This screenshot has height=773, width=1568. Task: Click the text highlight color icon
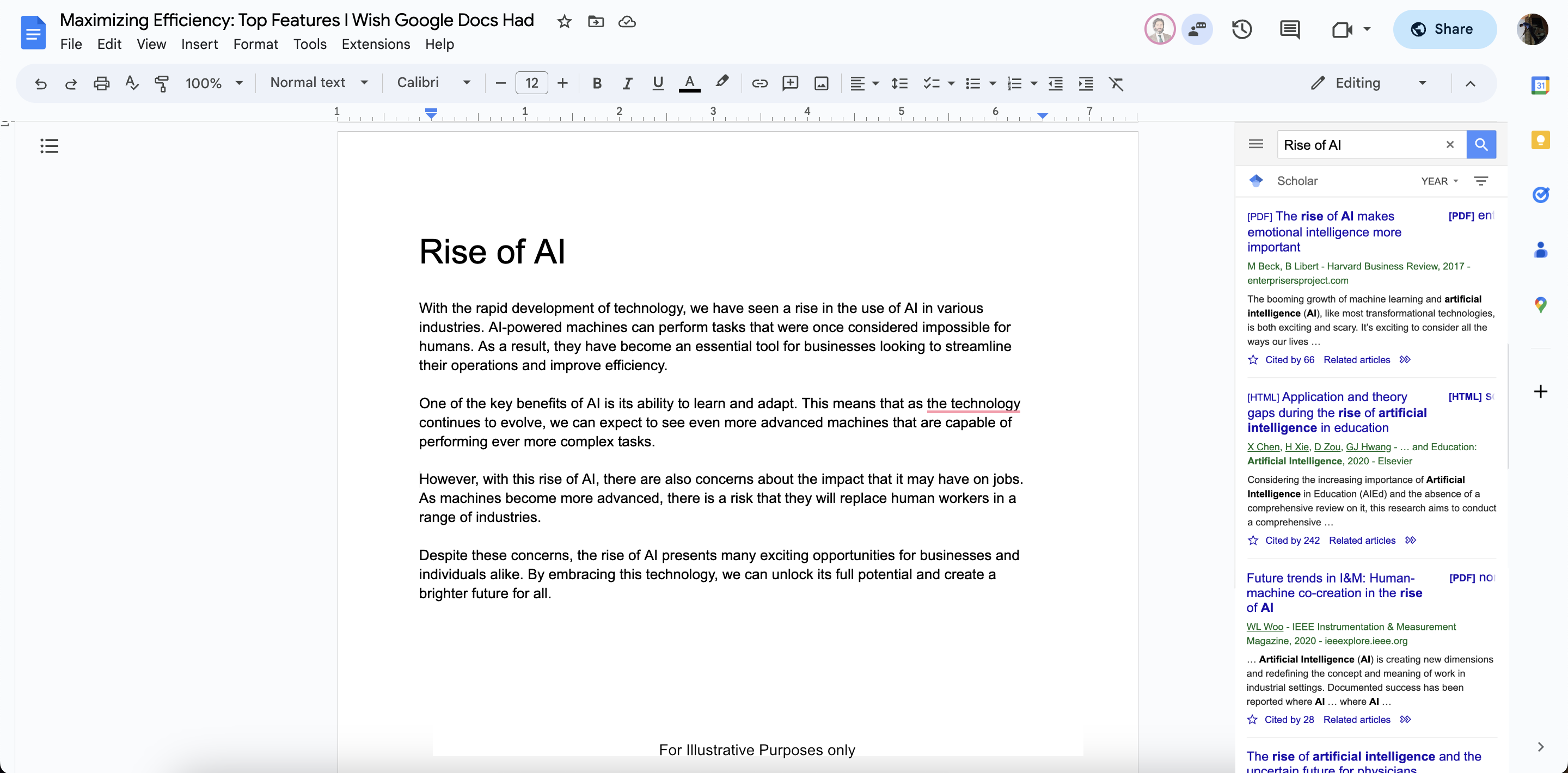pos(722,83)
